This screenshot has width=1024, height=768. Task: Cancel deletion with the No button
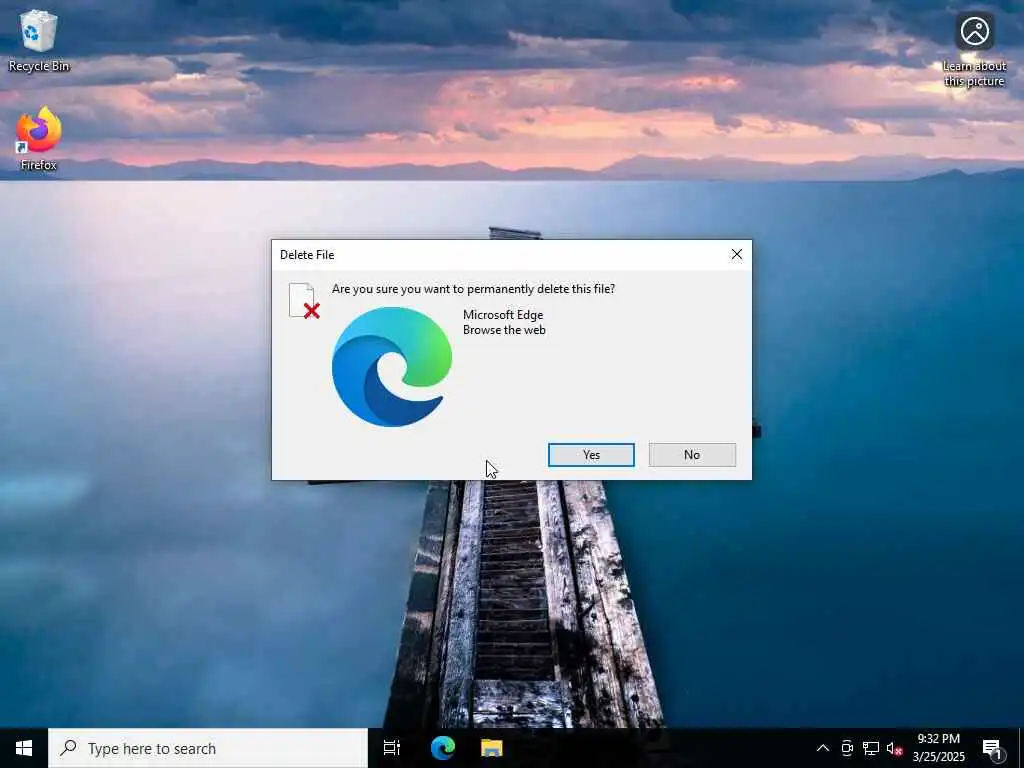point(692,455)
